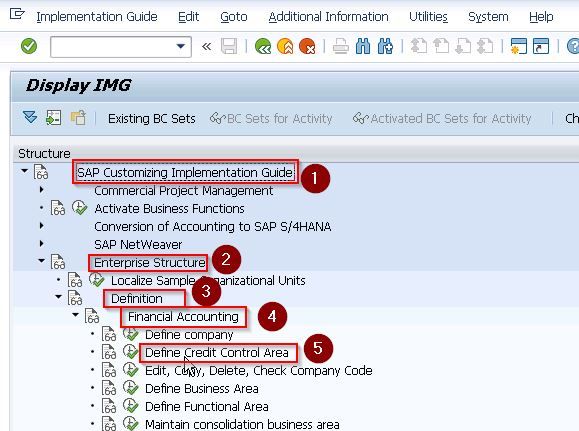
Task: Click the red Cancel icon
Action: [x=307, y=47]
